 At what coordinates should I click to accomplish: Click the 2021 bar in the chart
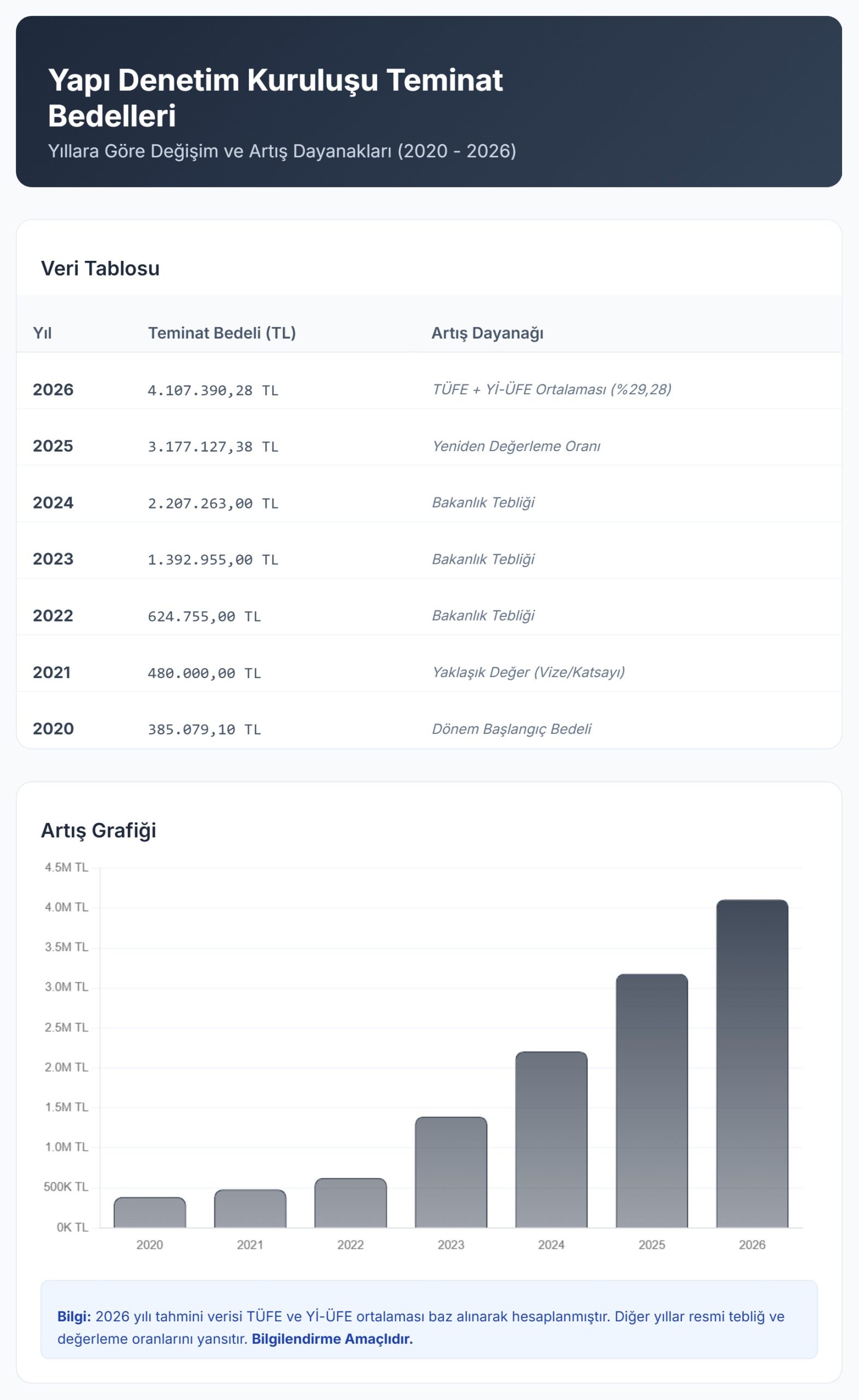250,1209
